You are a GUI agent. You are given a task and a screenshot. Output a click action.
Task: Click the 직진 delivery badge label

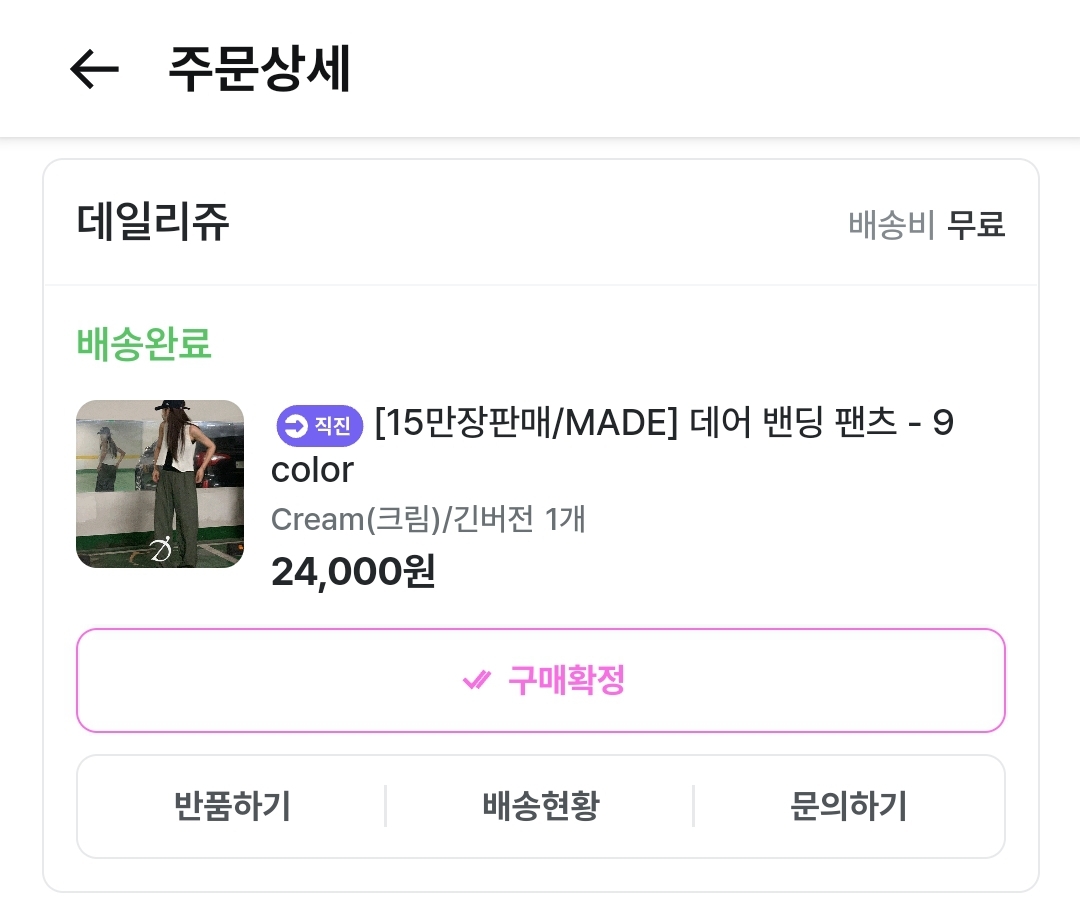[333, 427]
